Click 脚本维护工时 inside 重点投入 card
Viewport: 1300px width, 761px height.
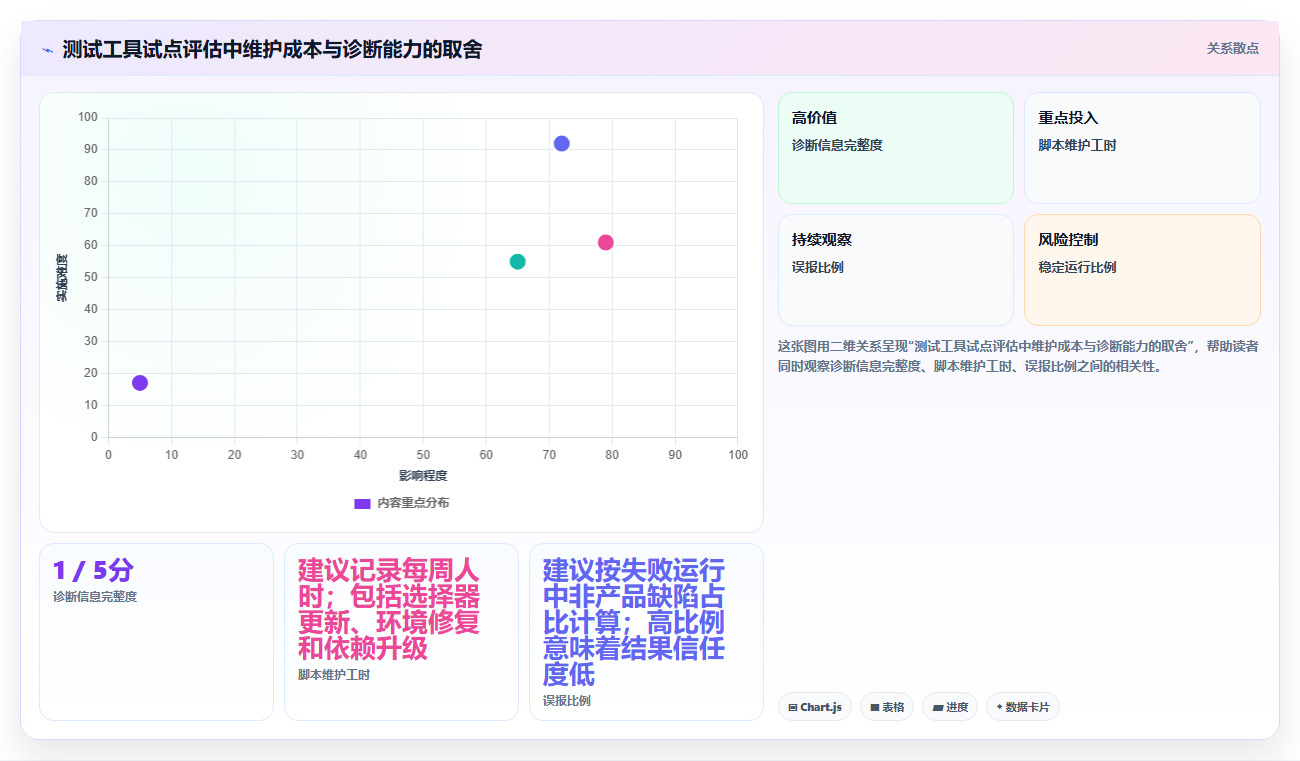tap(1077, 145)
